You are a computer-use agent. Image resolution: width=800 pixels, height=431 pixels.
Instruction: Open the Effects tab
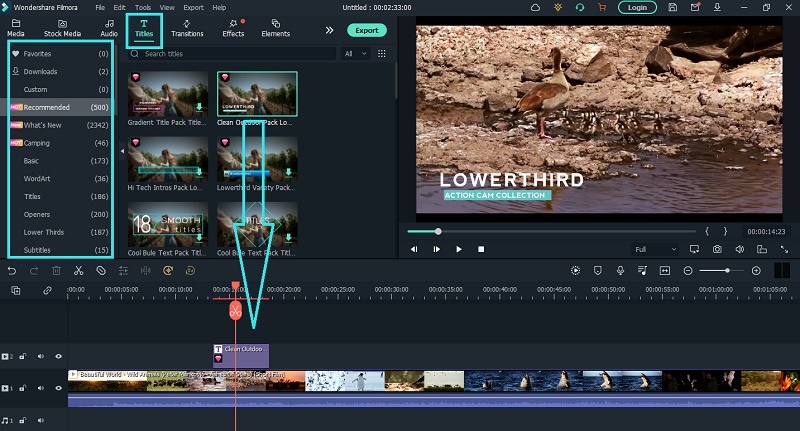(x=233, y=28)
